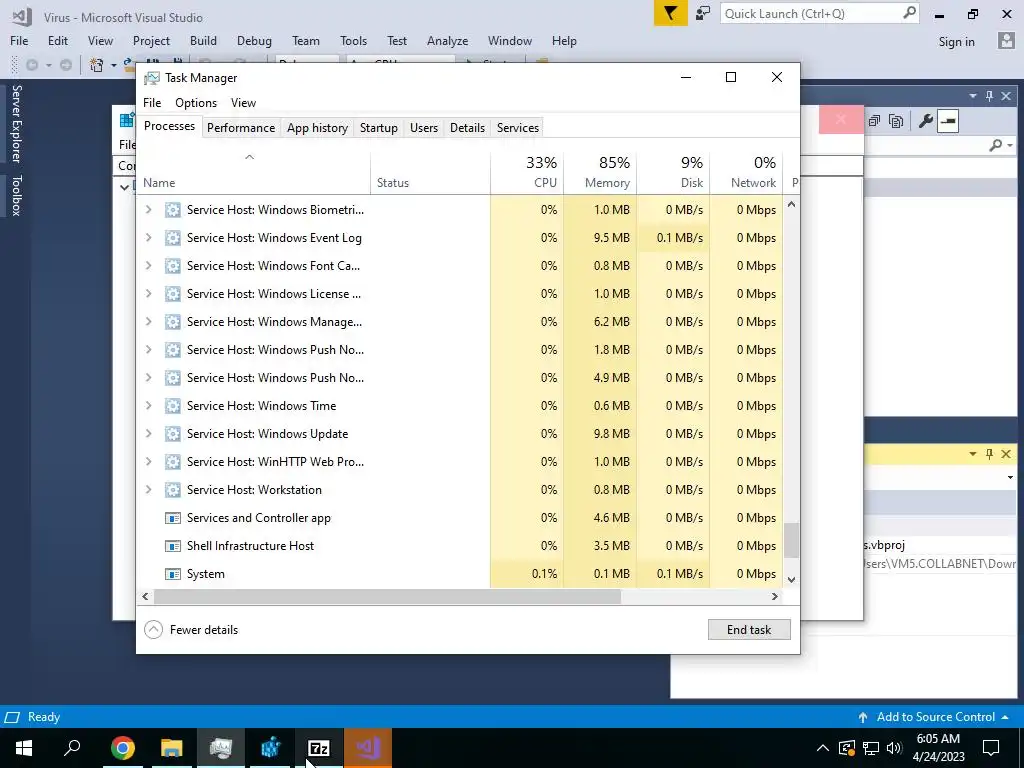Viewport: 1024px width, 768px height.
Task: Sort processes by the Disk column header
Action: click(x=673, y=172)
